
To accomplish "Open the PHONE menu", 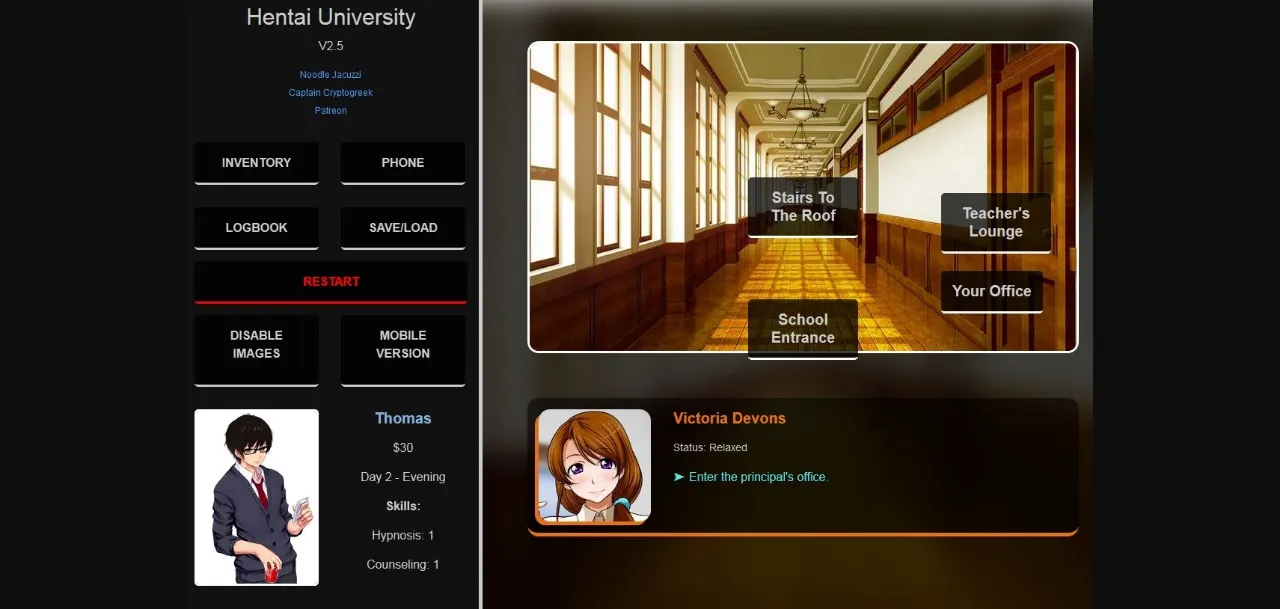I will (x=402, y=162).
